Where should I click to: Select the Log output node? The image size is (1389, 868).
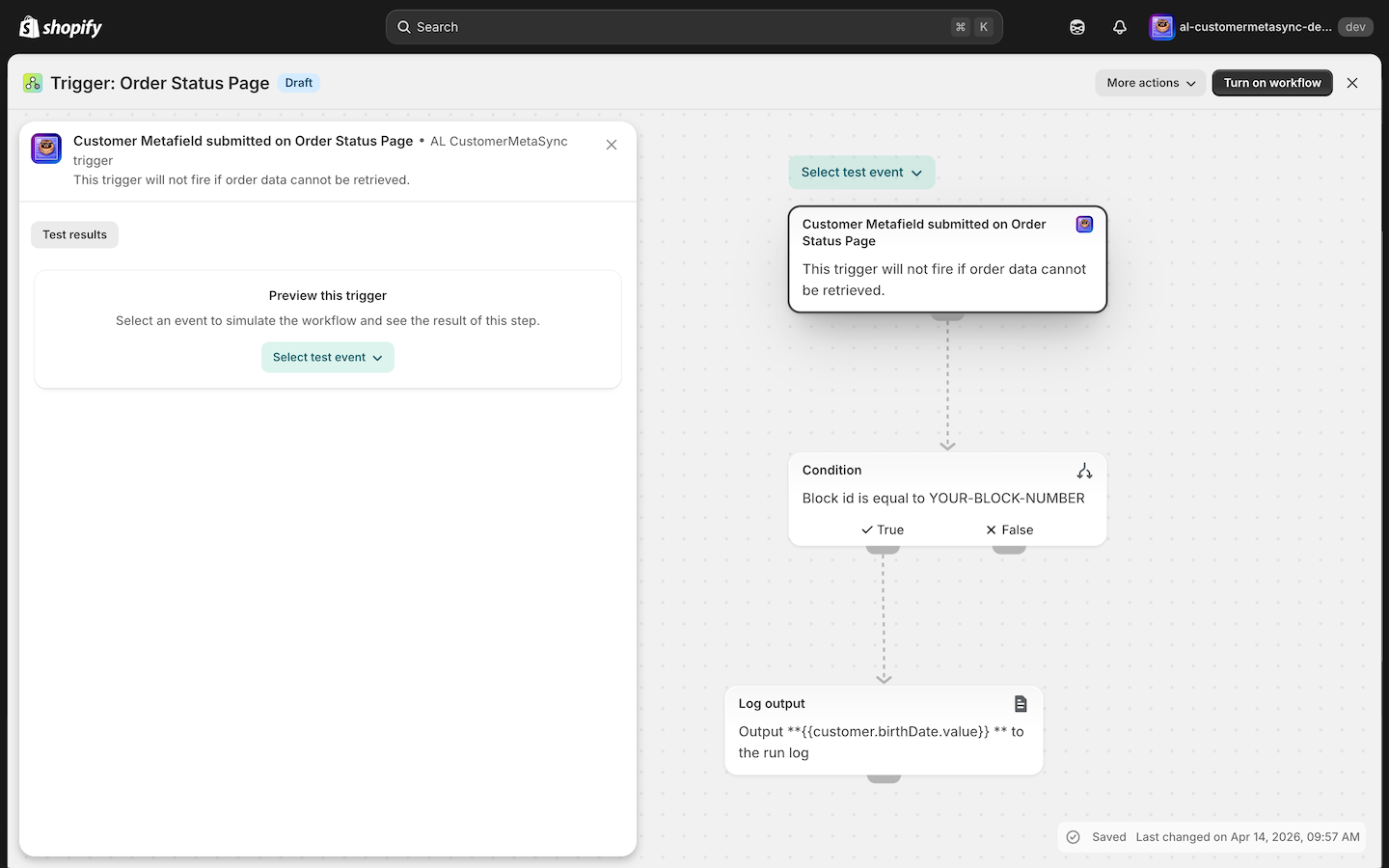(x=884, y=730)
